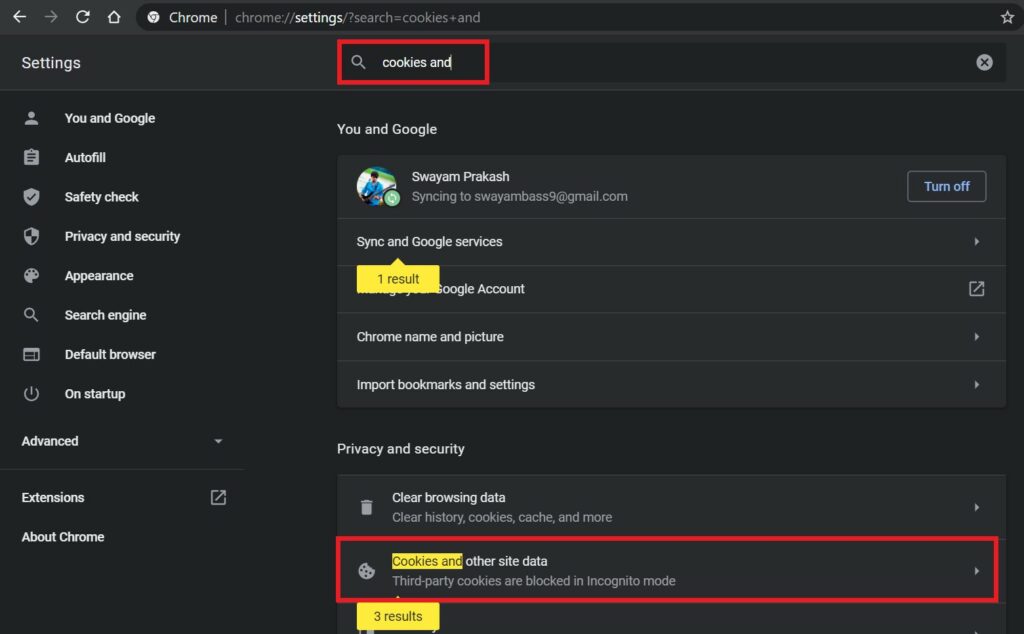Click the 'You and Google' section heading
1024x634 pixels.
[x=387, y=129]
